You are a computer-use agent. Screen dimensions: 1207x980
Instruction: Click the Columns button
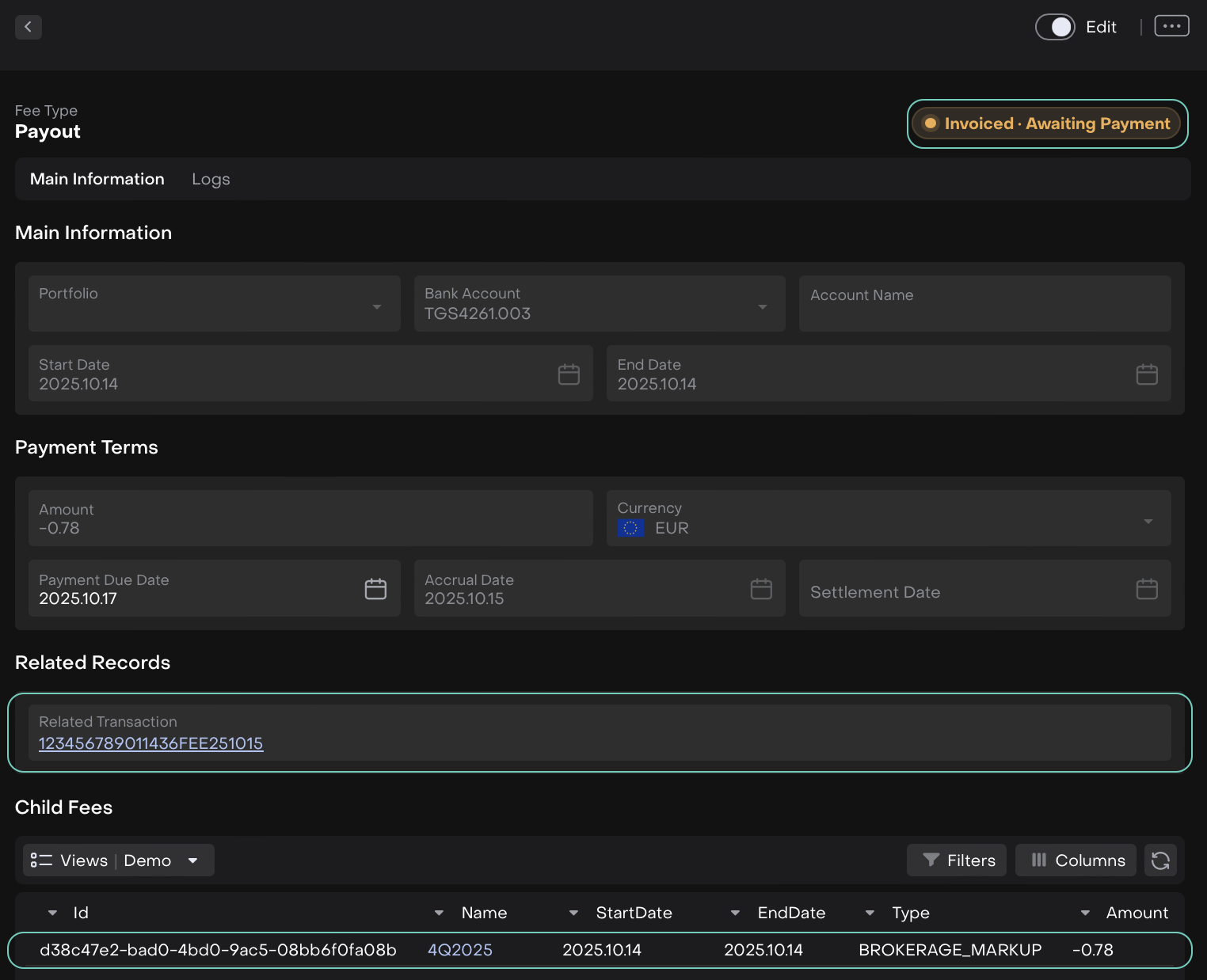[x=1076, y=860]
